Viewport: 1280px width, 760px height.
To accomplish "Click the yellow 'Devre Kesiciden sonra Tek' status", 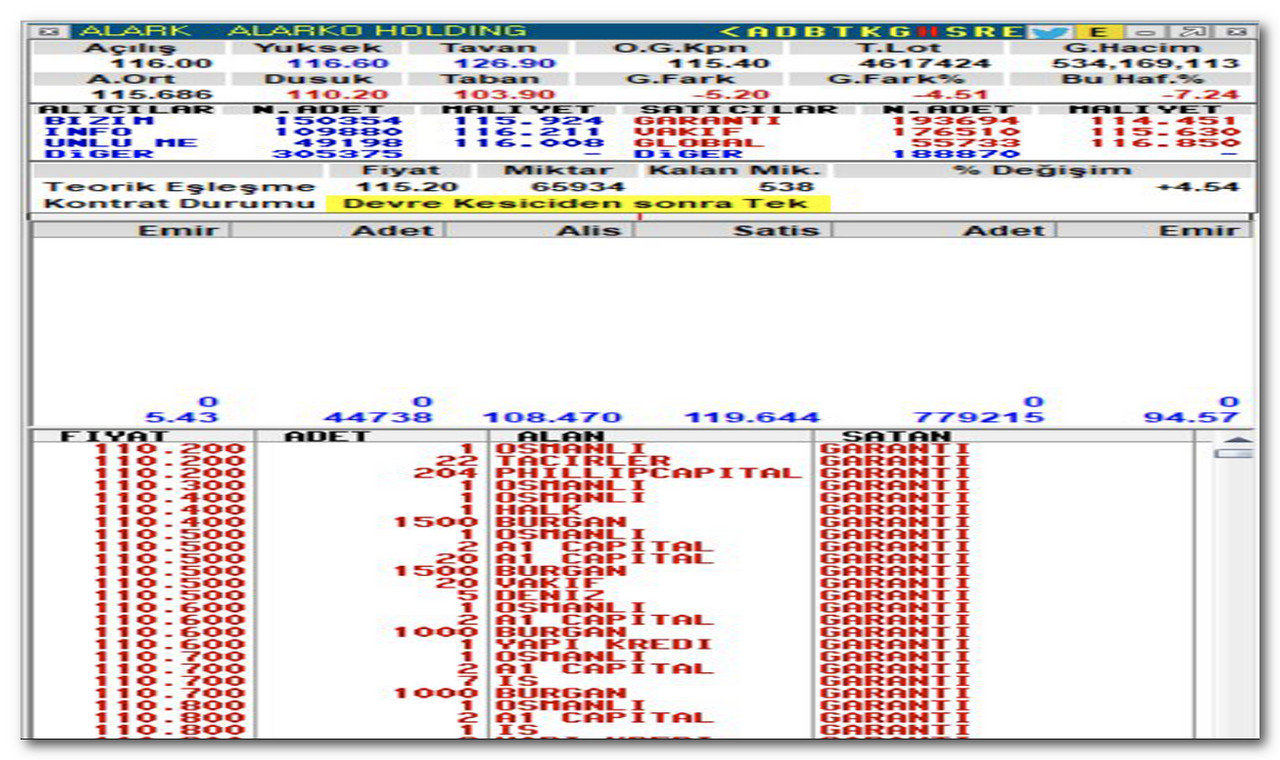I will point(579,203).
